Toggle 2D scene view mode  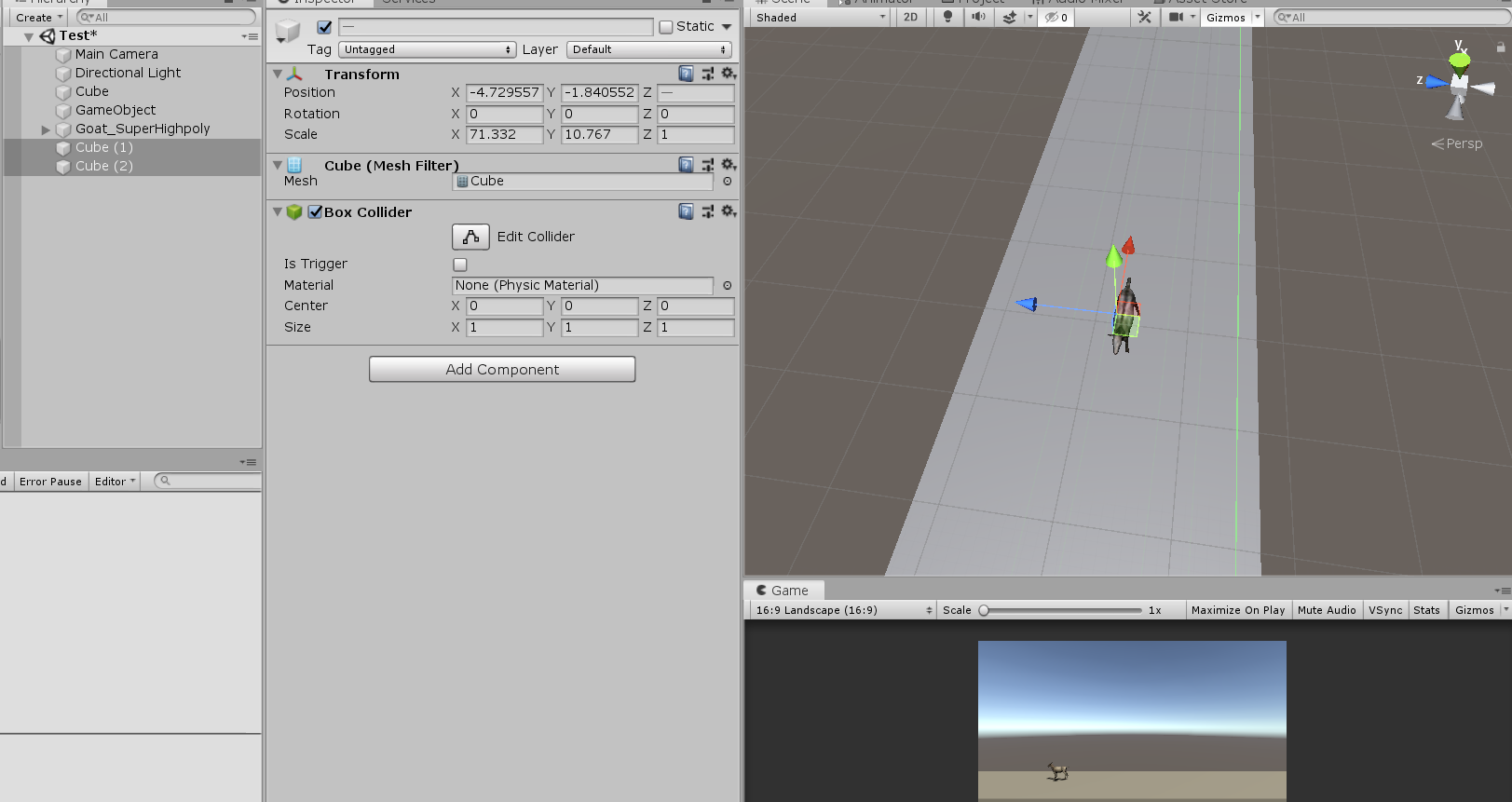(911, 17)
